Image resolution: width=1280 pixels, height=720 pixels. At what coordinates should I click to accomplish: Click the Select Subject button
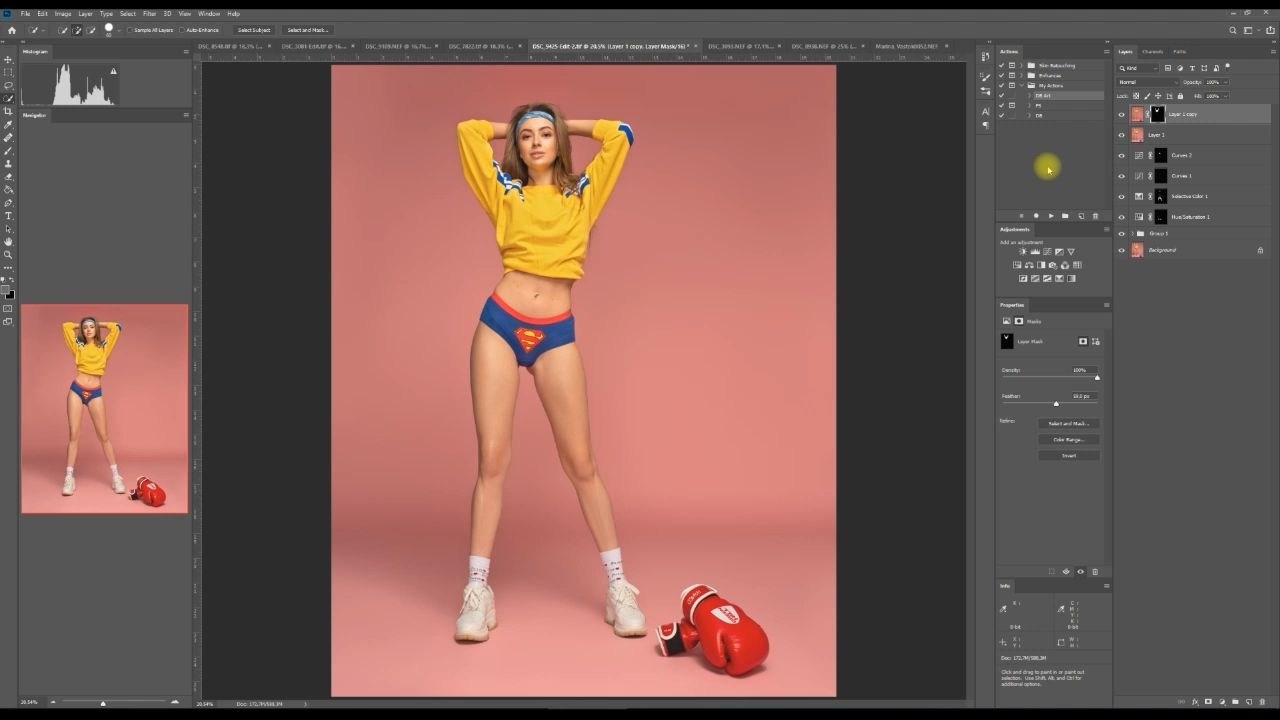click(254, 30)
